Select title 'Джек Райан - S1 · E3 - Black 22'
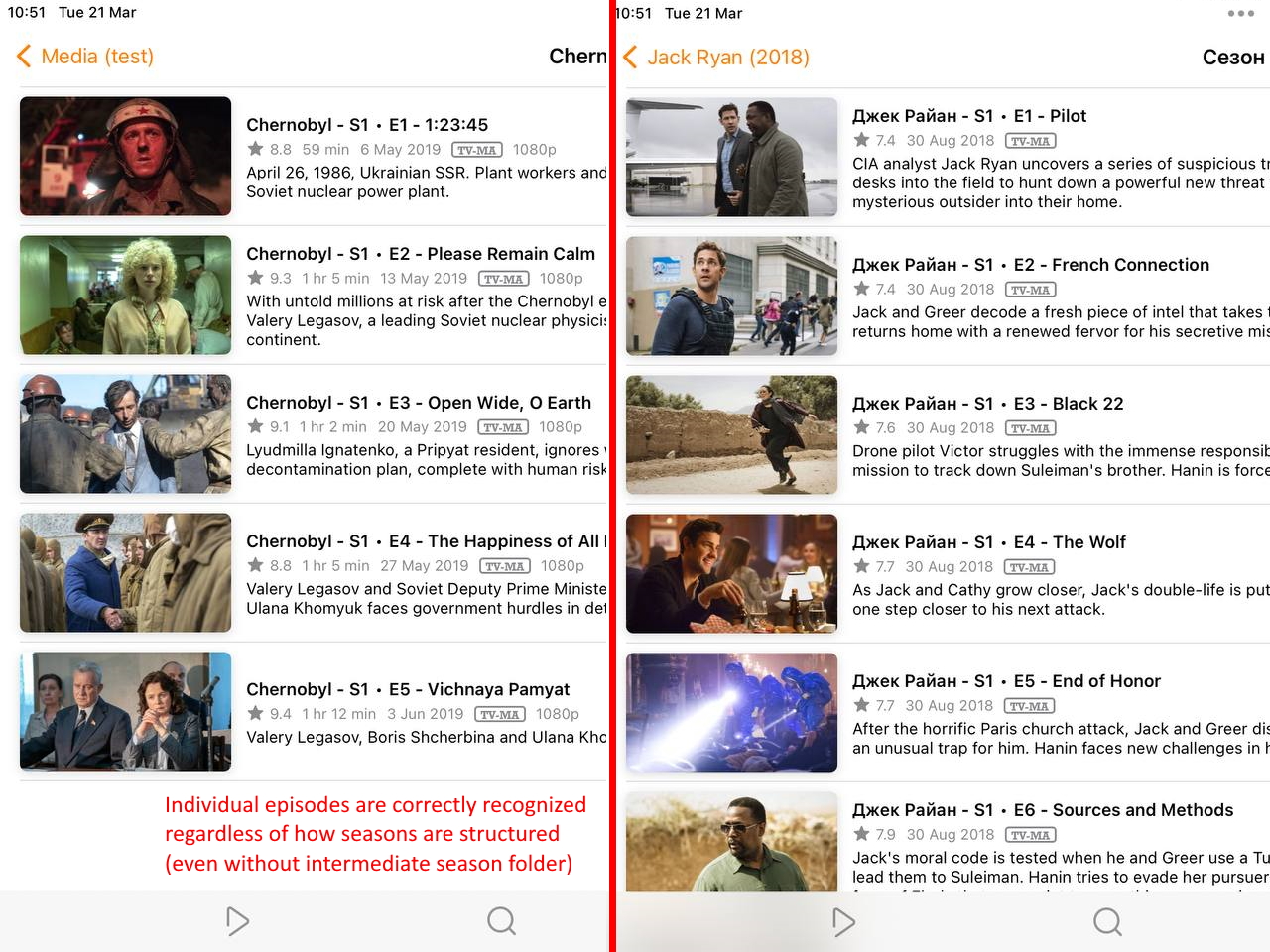 coord(988,404)
